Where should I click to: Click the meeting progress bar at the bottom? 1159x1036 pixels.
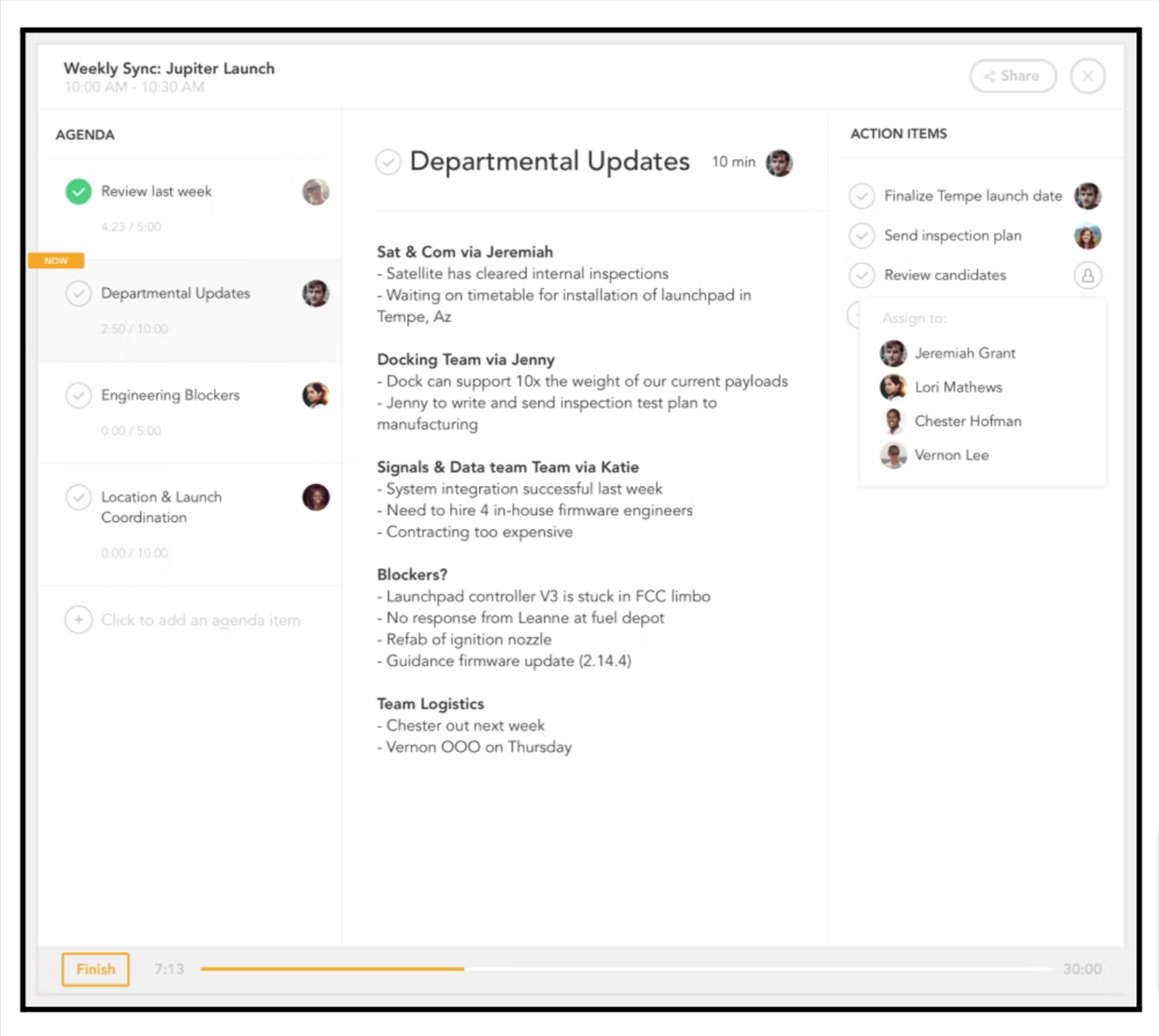[x=567, y=968]
